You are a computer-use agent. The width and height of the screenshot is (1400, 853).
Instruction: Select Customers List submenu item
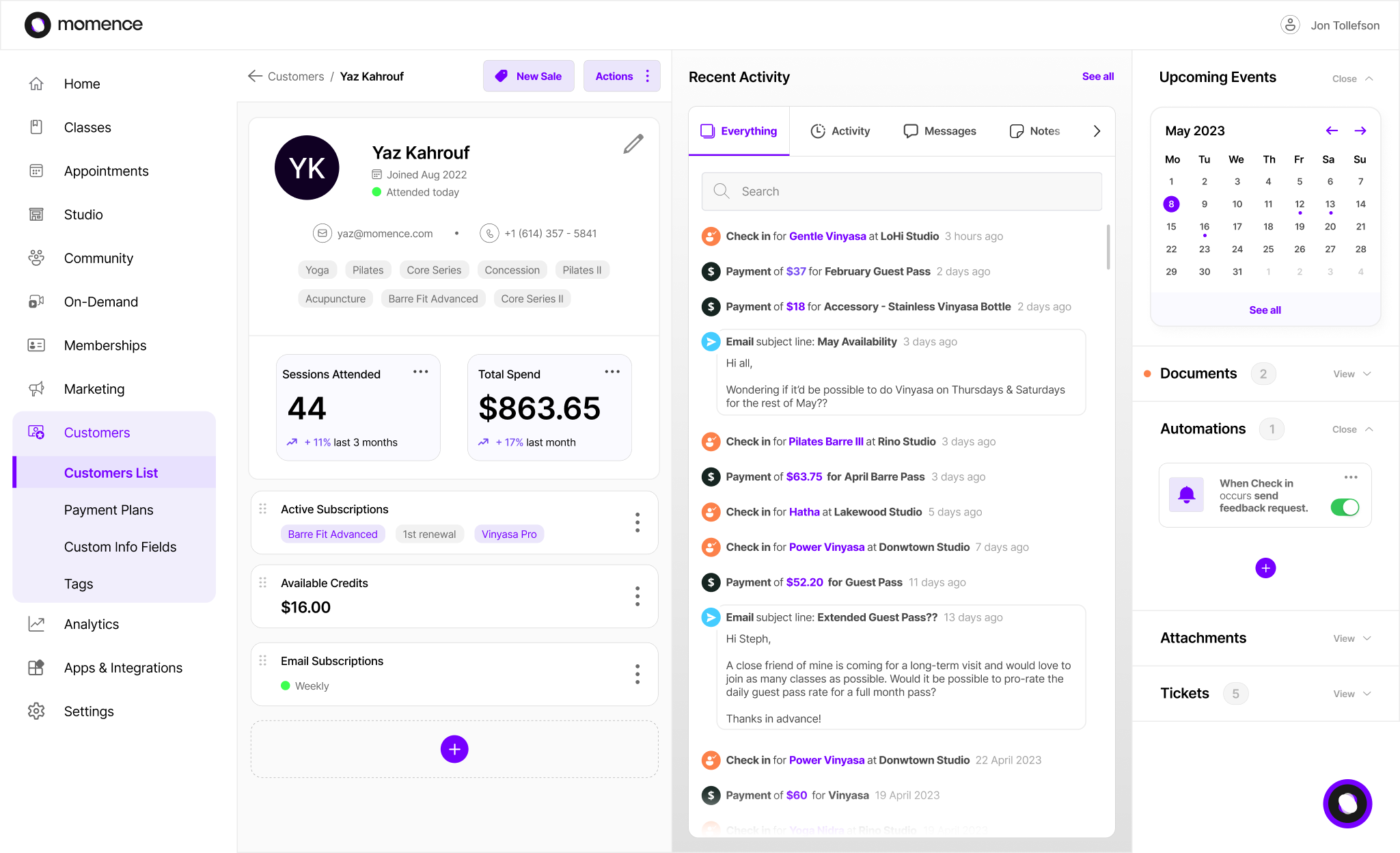(x=114, y=473)
